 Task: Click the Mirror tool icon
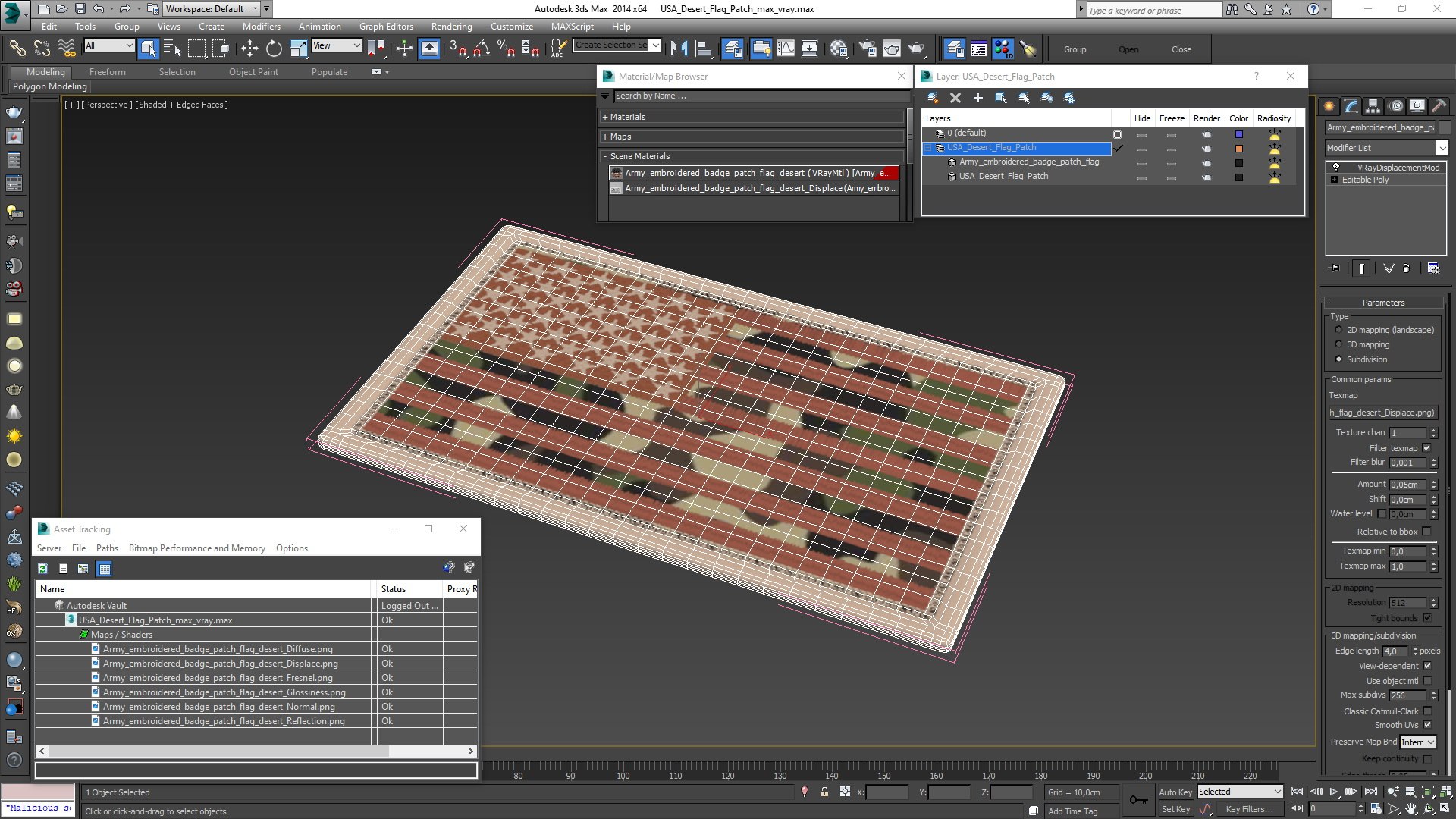(679, 49)
